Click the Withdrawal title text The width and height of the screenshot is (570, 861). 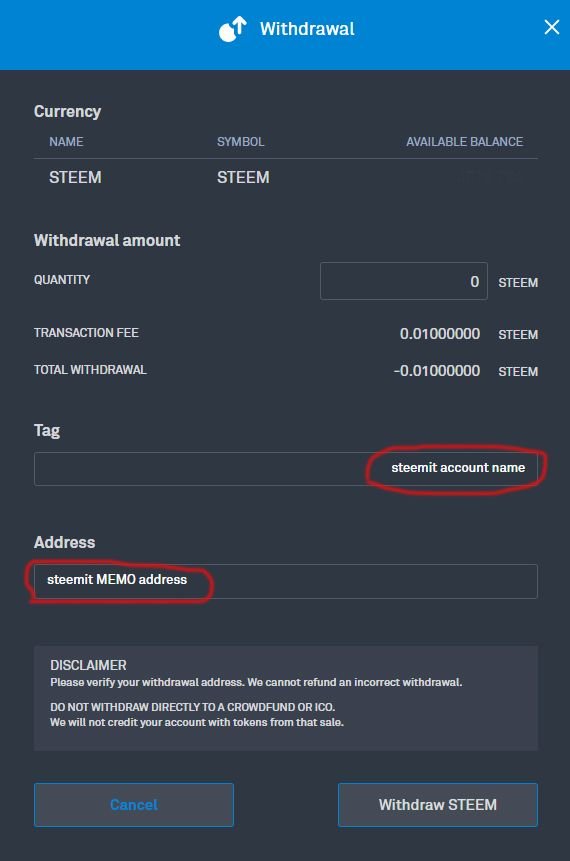[x=307, y=29]
